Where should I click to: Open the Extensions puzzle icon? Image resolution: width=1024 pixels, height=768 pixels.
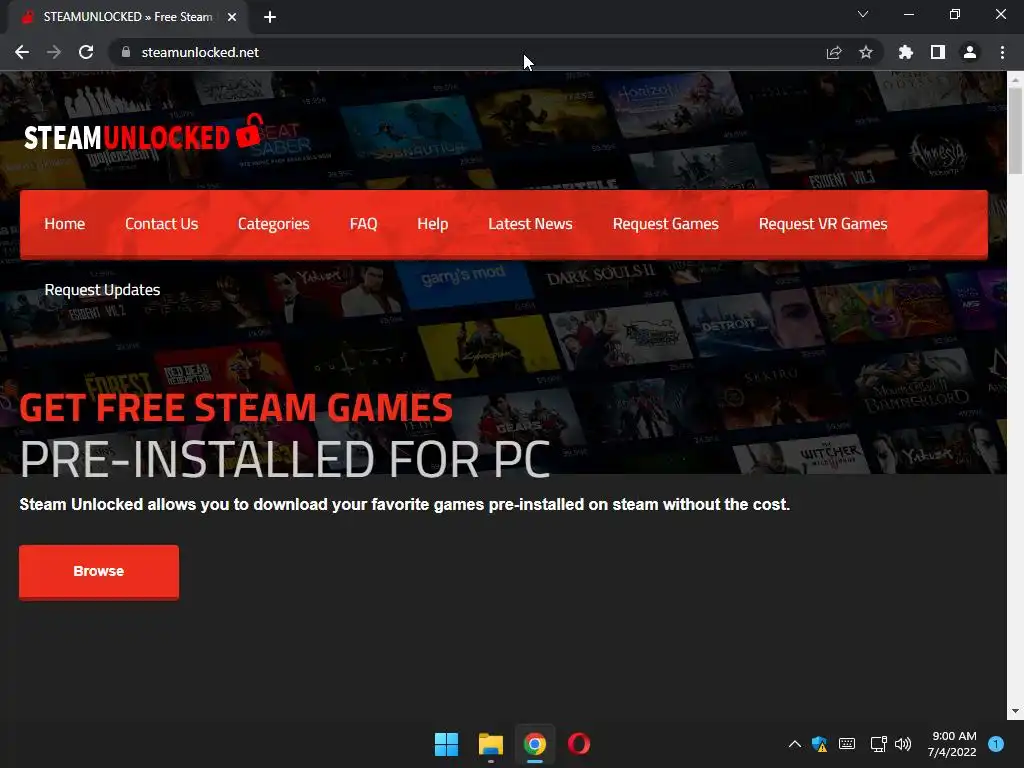point(906,52)
